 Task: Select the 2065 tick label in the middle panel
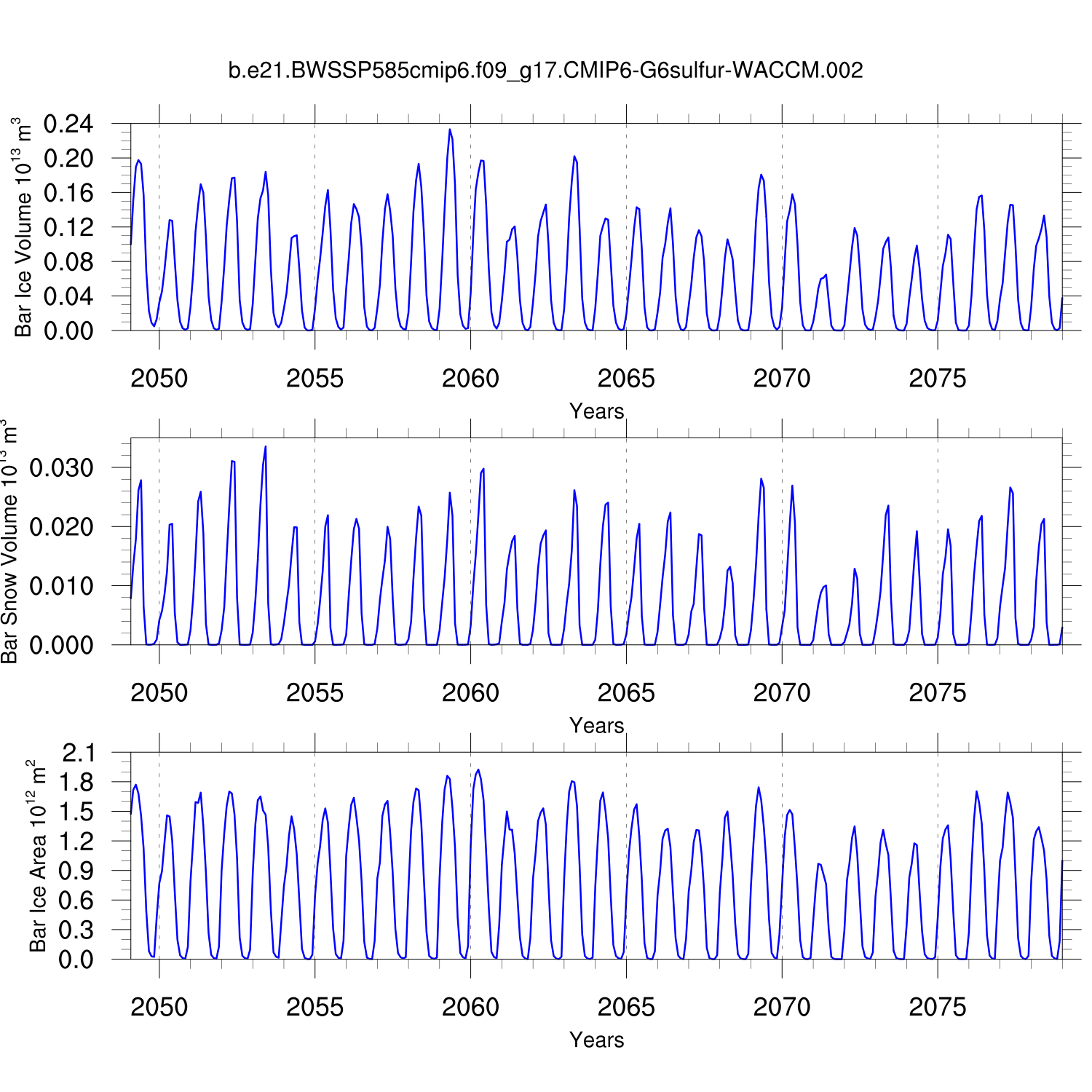[x=626, y=693]
